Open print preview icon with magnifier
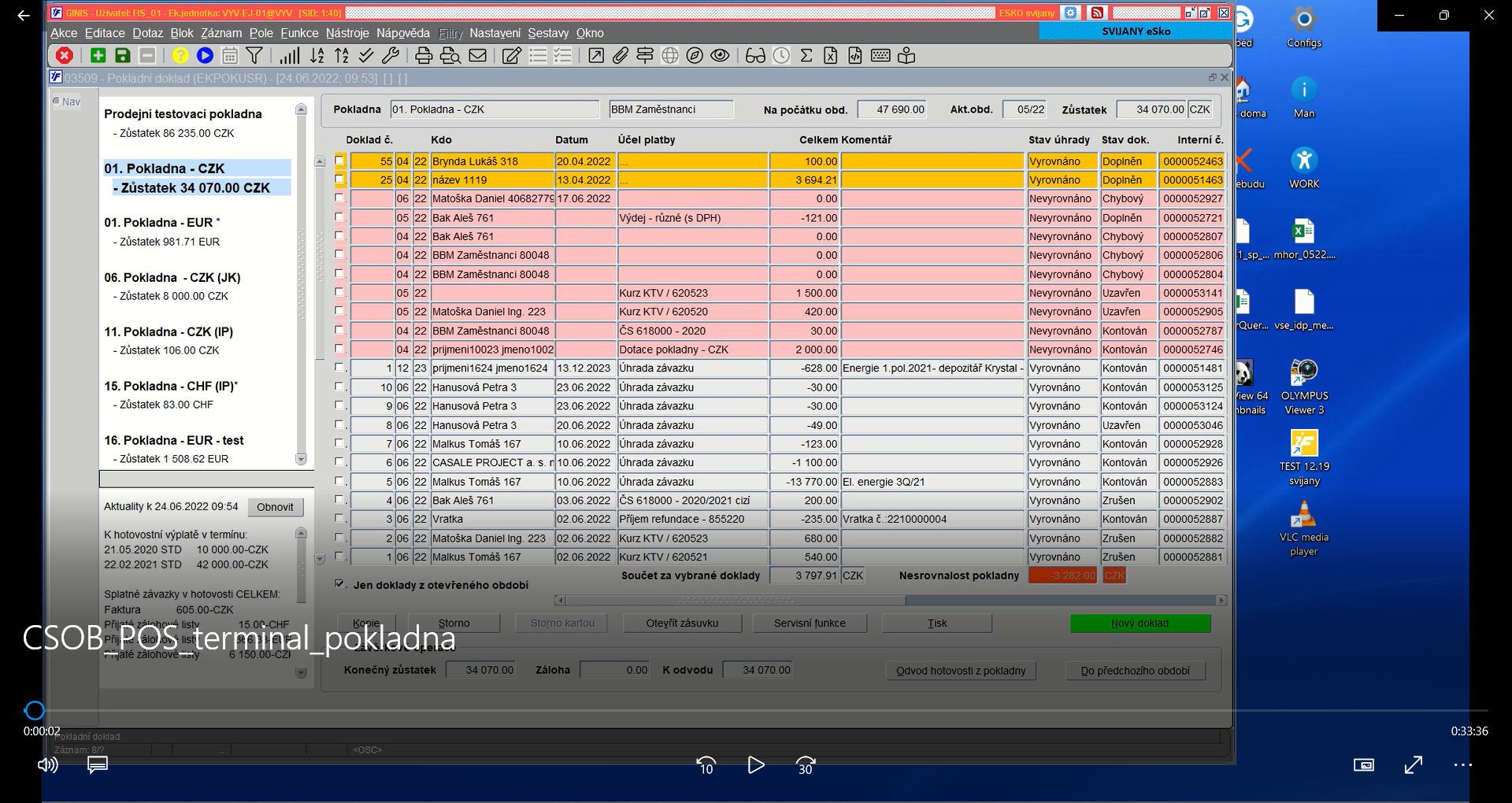This screenshot has height=803, width=1512. pyautogui.click(x=450, y=55)
